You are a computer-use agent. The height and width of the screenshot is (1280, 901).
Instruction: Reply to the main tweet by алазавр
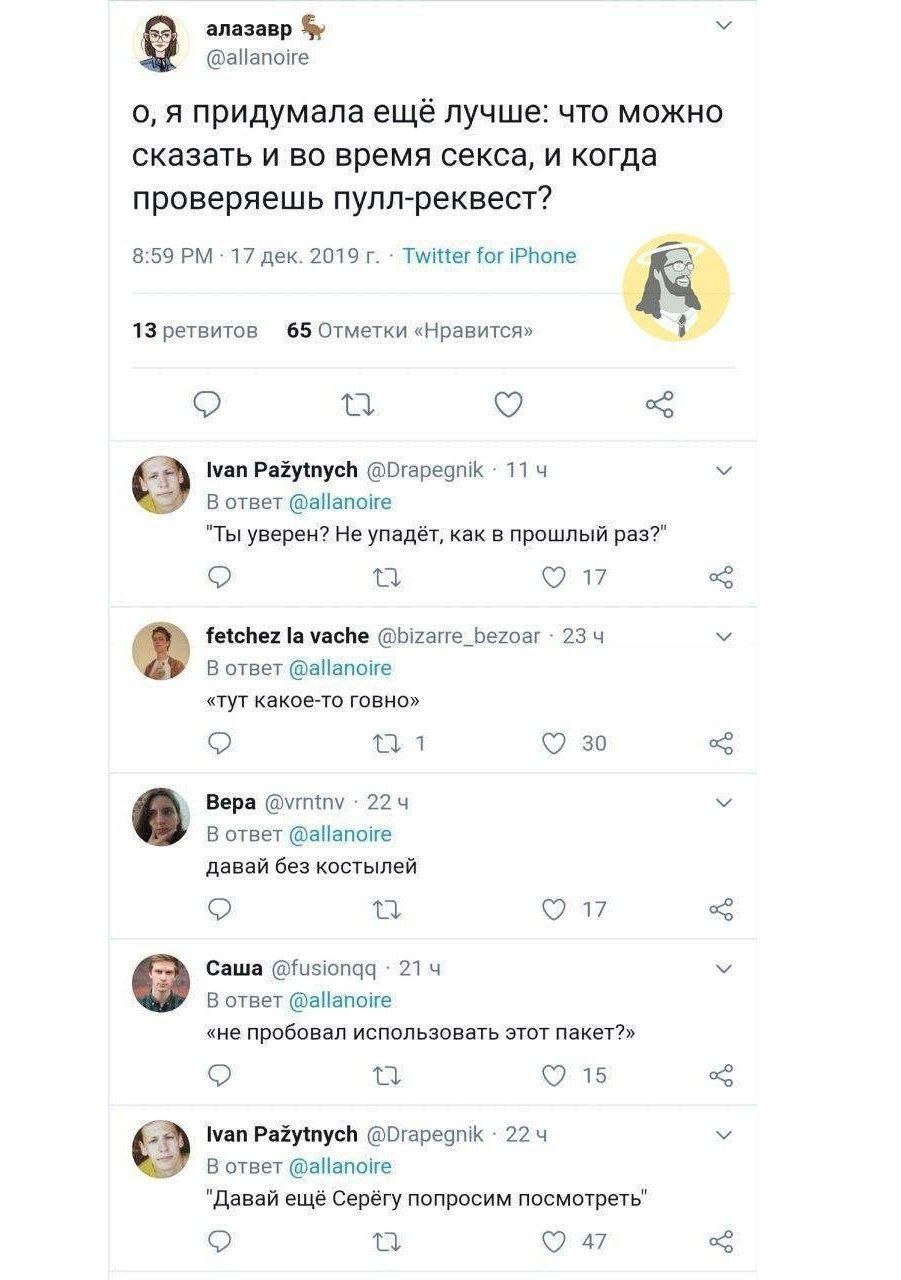(x=206, y=404)
